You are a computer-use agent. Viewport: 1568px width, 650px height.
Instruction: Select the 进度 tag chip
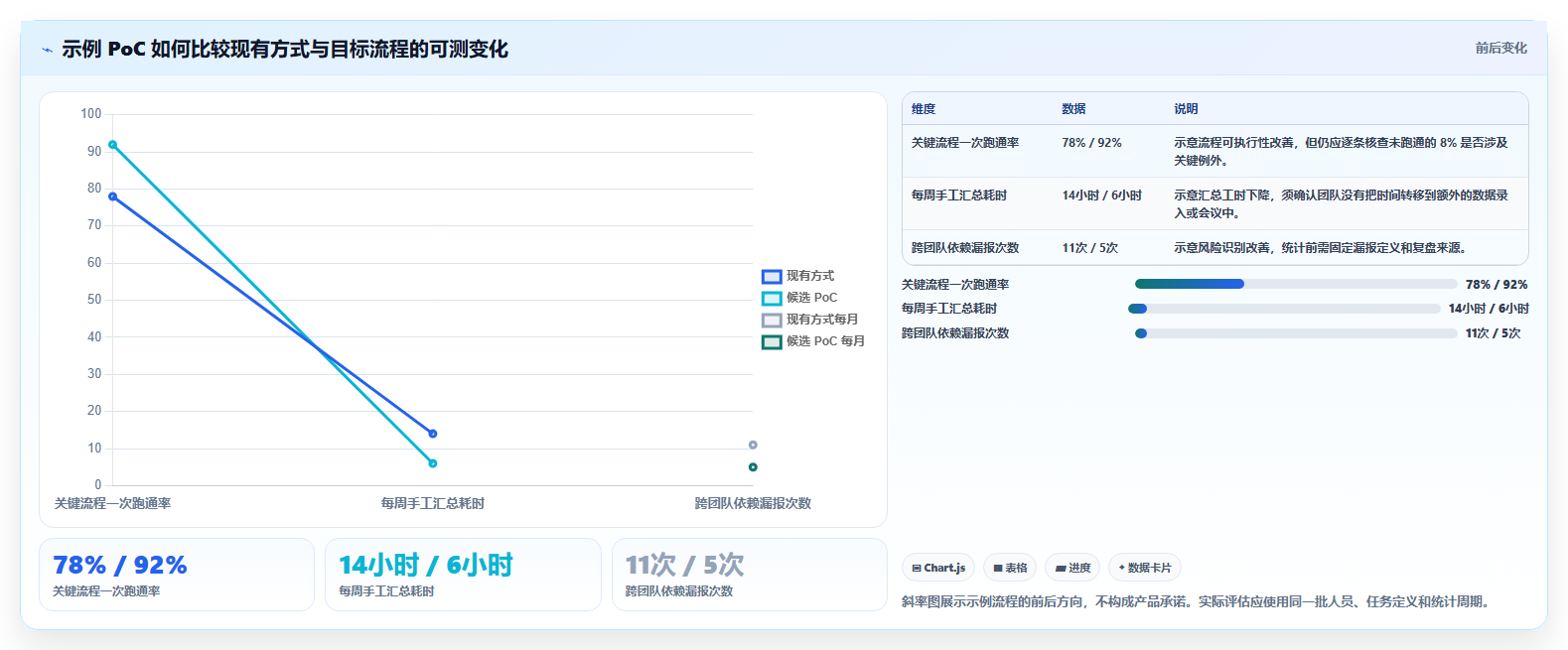click(x=1072, y=568)
